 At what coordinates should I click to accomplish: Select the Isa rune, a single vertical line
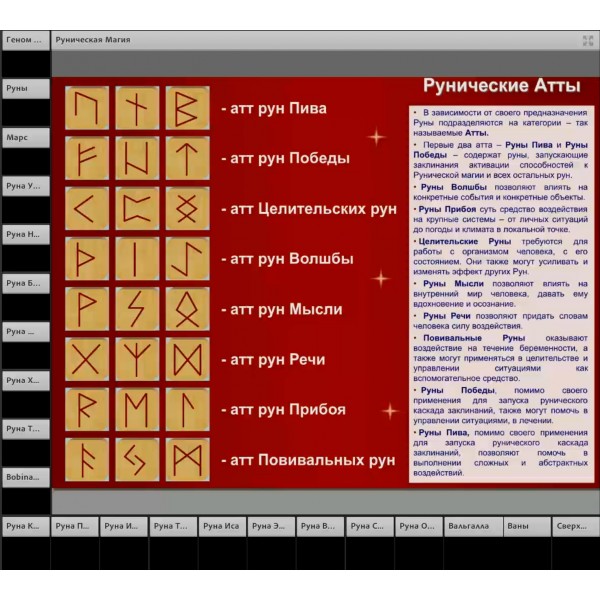137,259
